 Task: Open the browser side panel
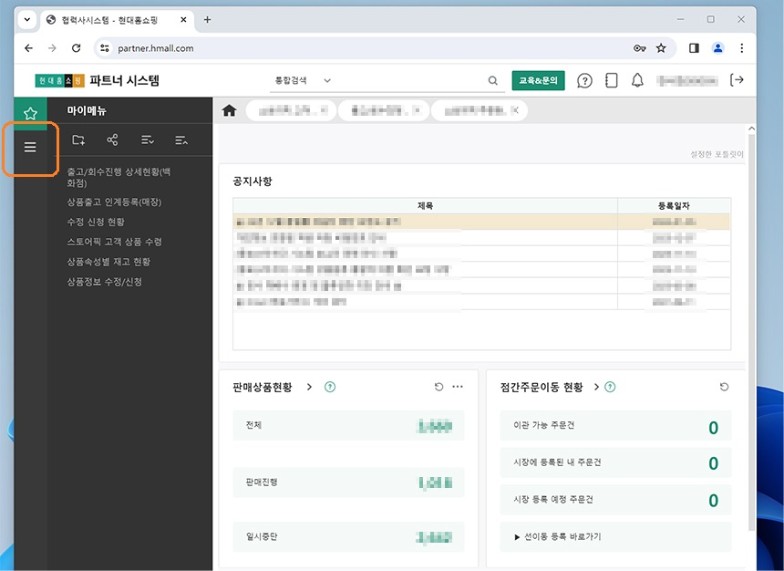[694, 48]
